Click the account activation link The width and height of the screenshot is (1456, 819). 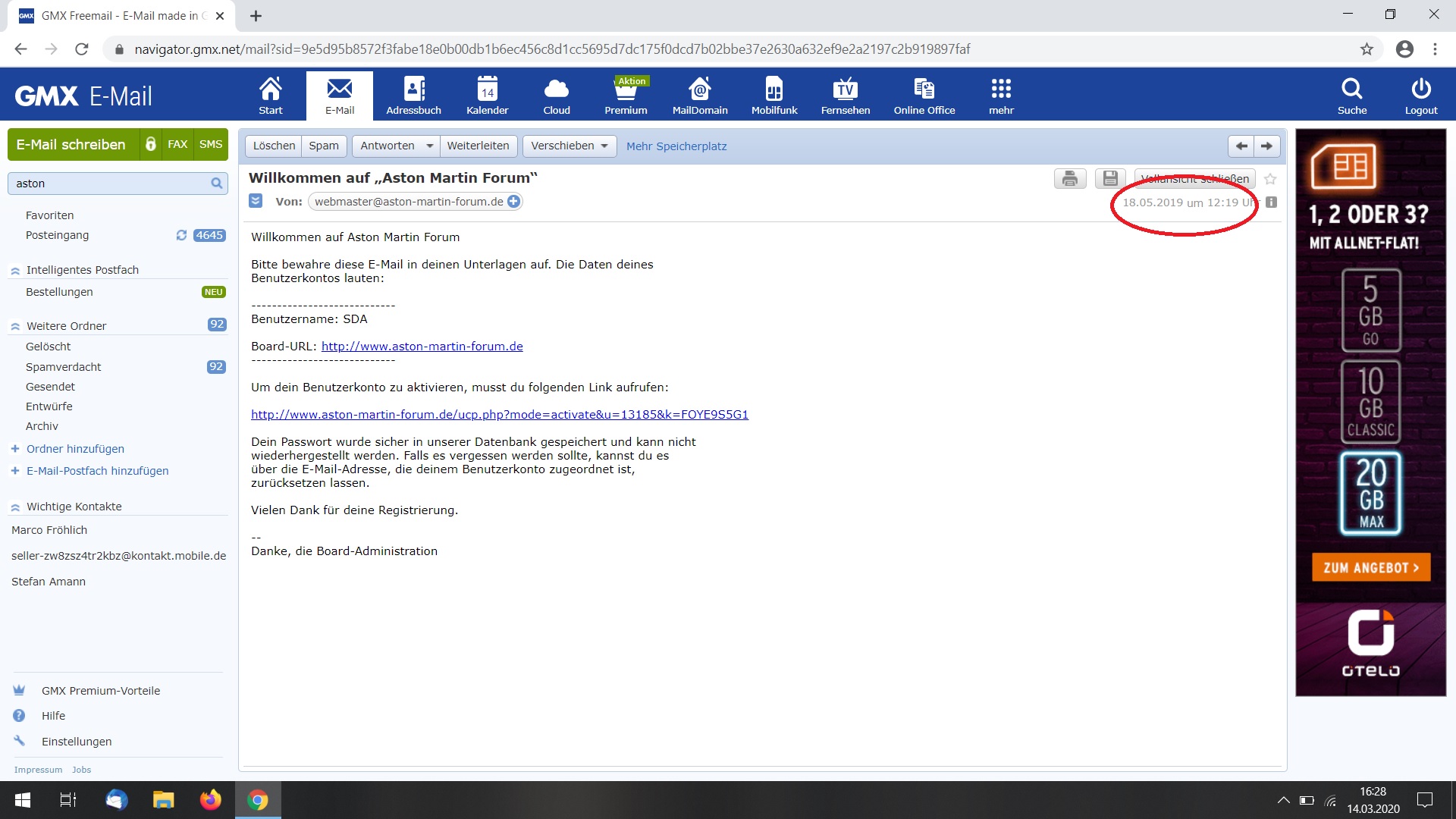coord(499,415)
